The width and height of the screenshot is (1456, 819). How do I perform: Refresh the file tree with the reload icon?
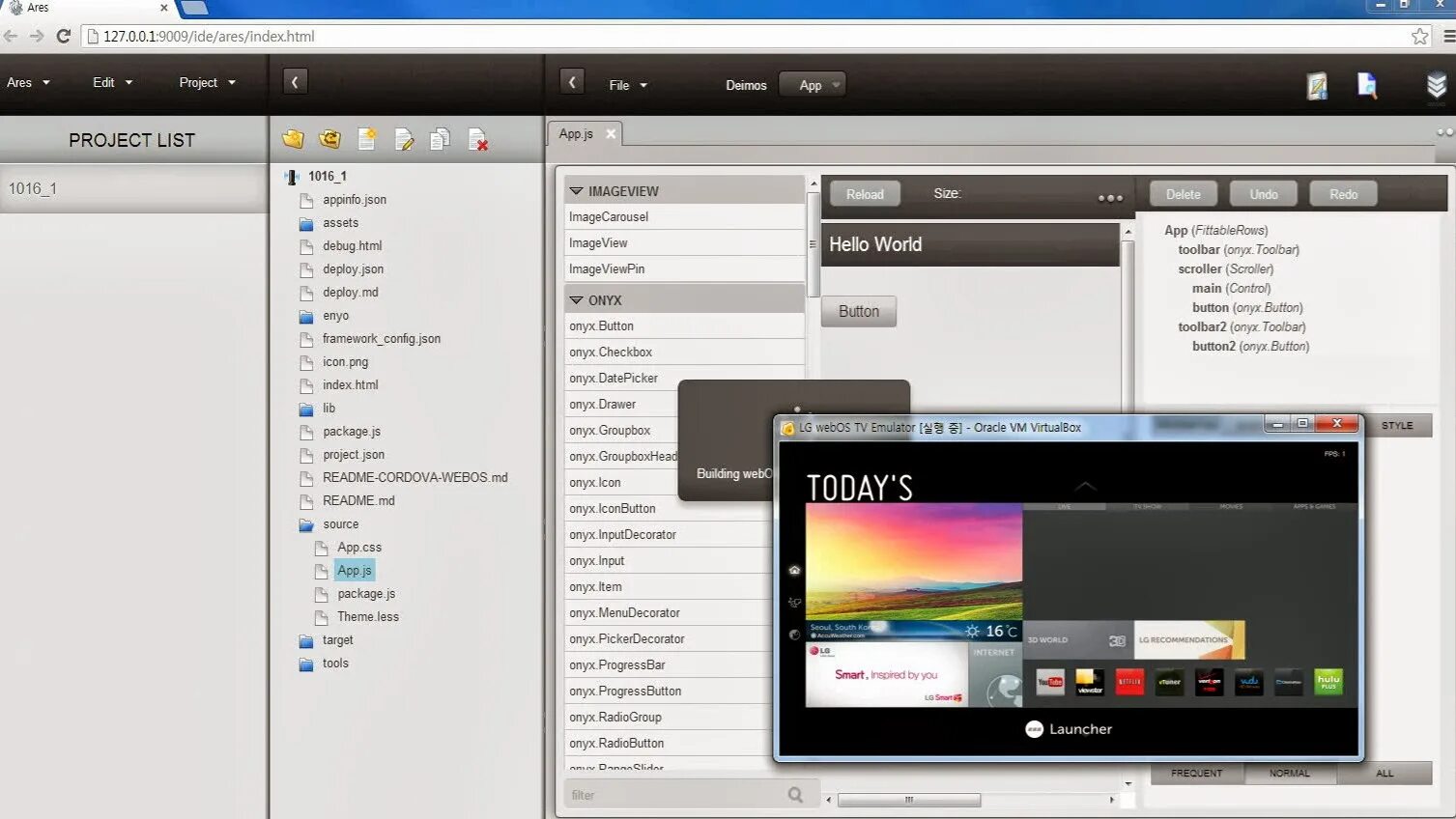pos(329,138)
